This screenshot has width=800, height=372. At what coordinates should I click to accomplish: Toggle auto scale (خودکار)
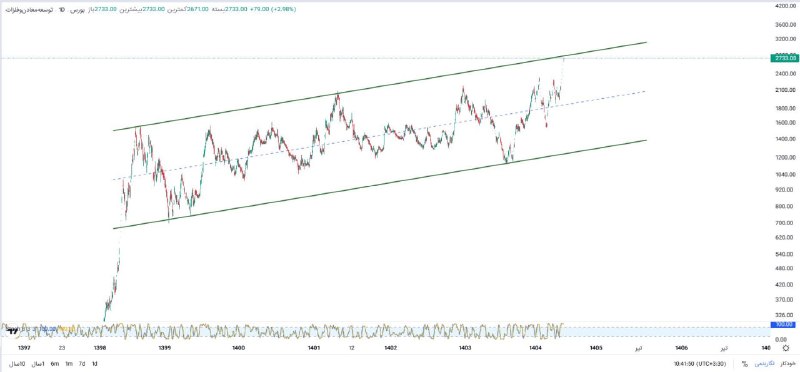788,364
